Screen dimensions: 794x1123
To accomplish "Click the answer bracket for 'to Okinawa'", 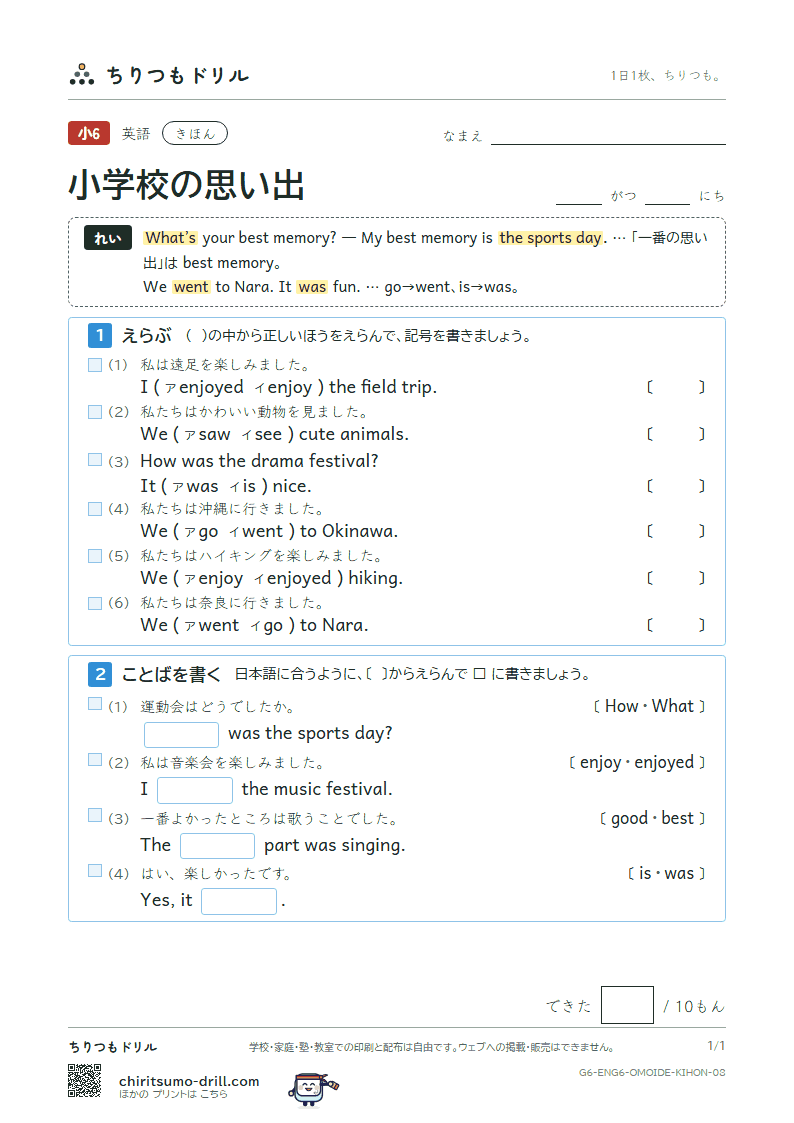I will click(676, 531).
